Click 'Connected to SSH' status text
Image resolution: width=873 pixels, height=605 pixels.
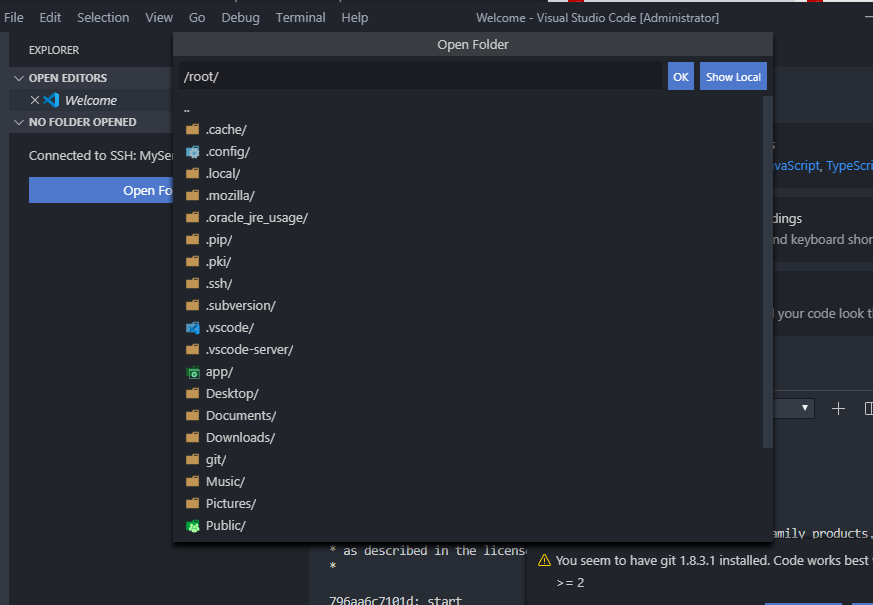[101, 156]
